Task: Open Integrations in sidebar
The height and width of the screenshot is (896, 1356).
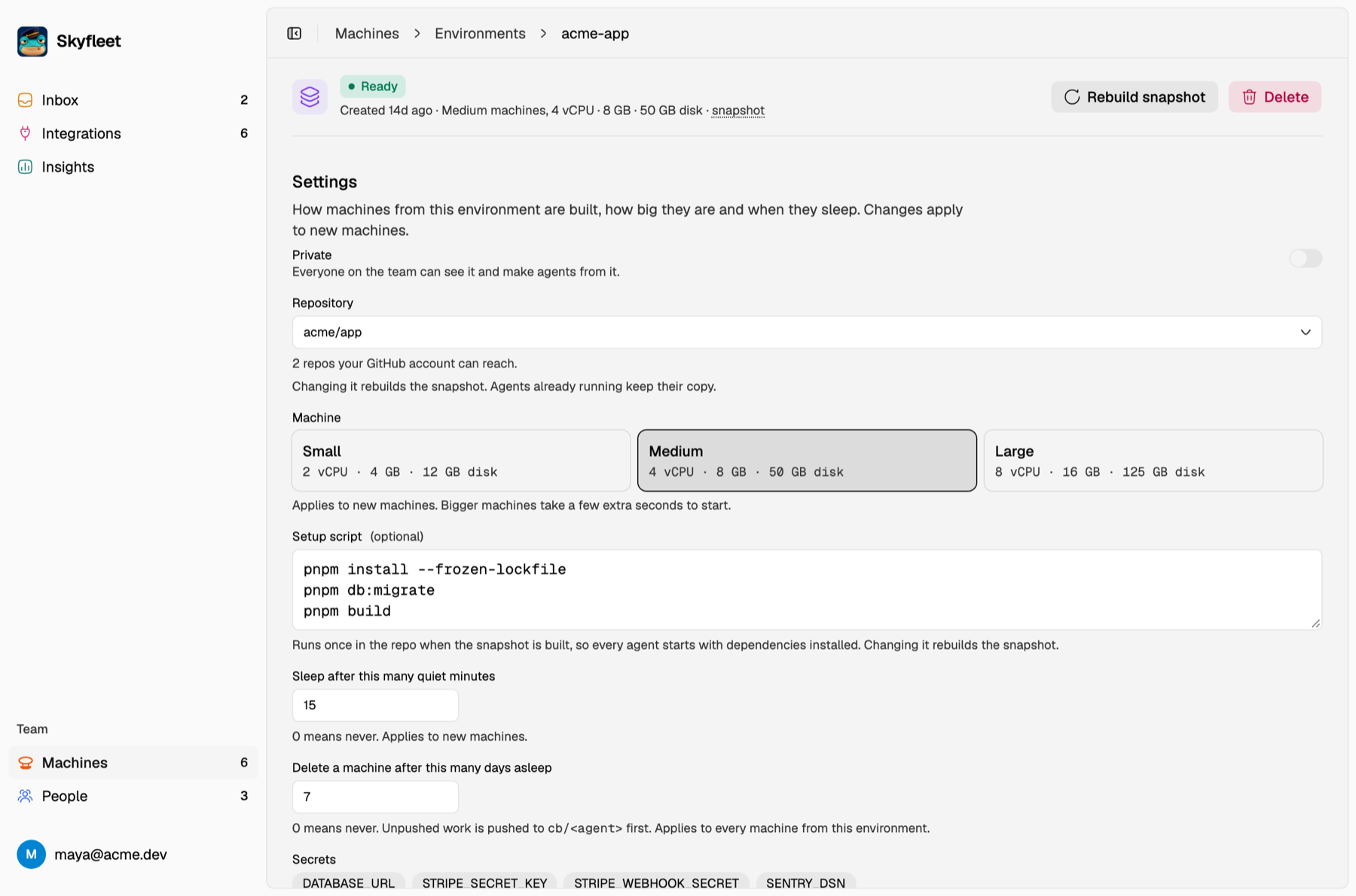Action: pos(133,133)
